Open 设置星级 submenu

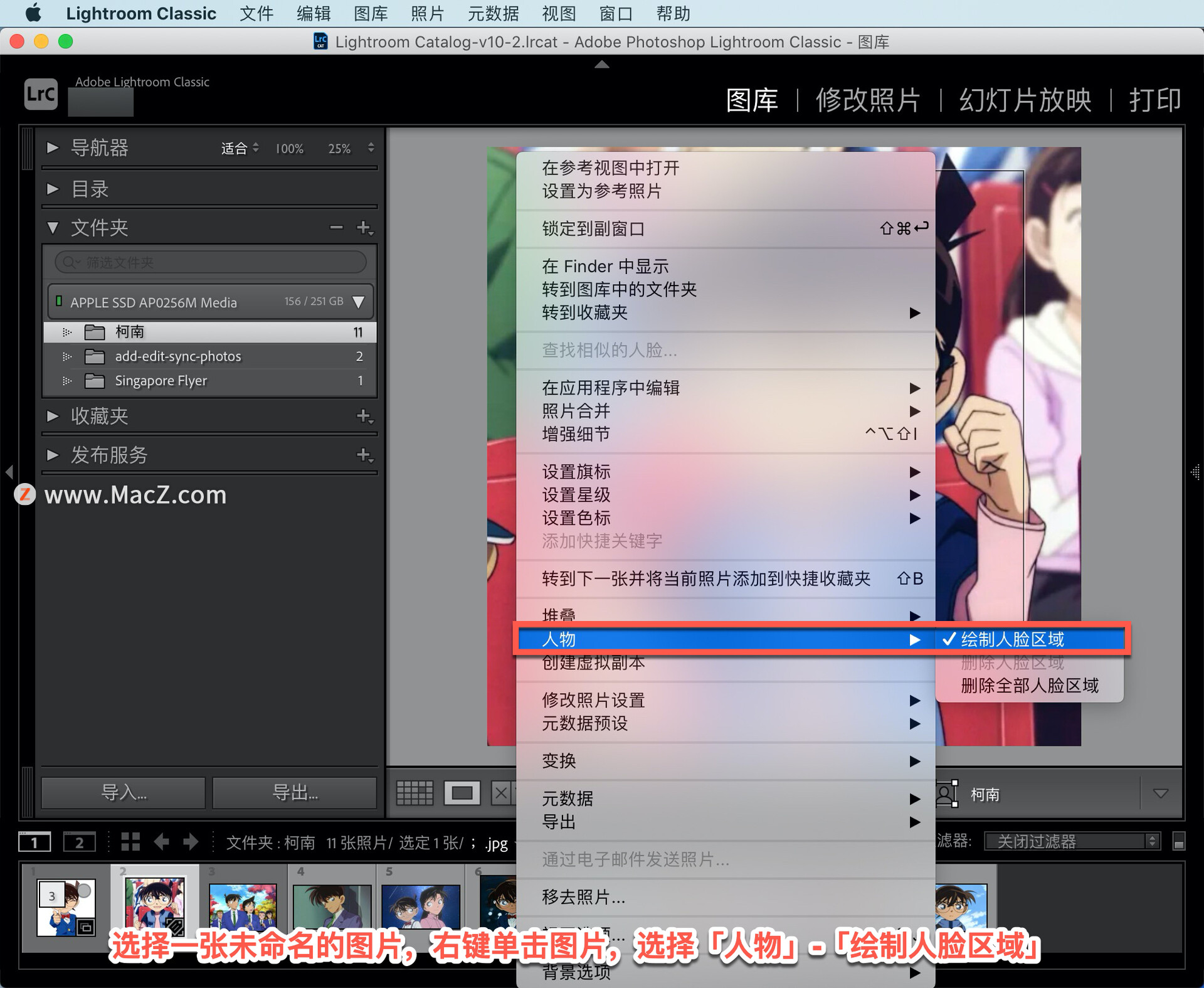click(726, 495)
